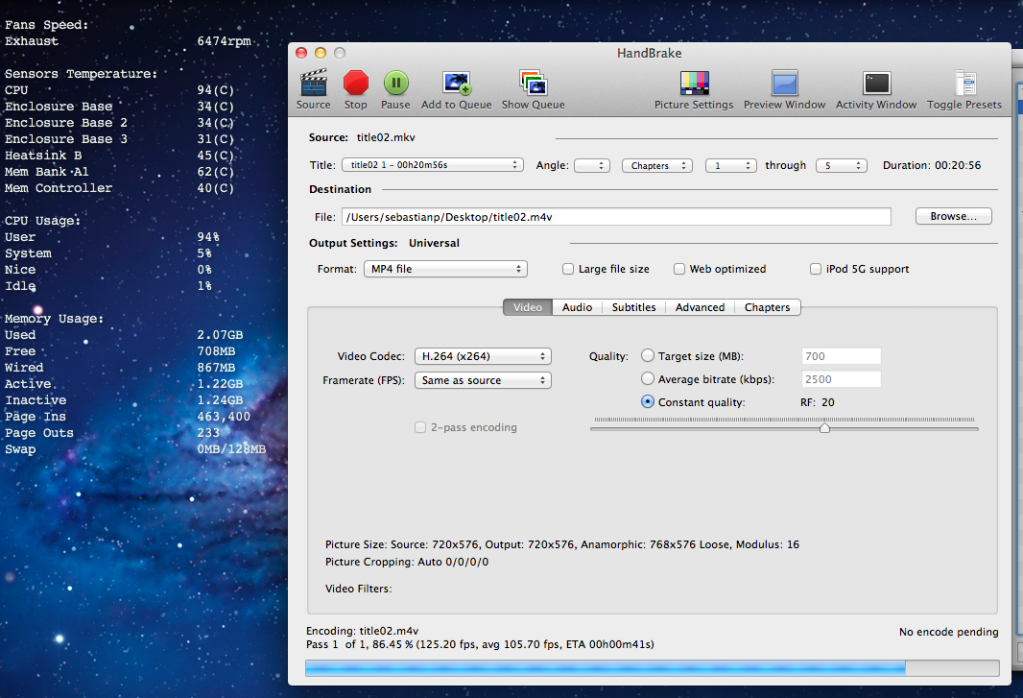Click the Source clapperboard icon
Screen dimensions: 1023x698
click(x=313, y=84)
